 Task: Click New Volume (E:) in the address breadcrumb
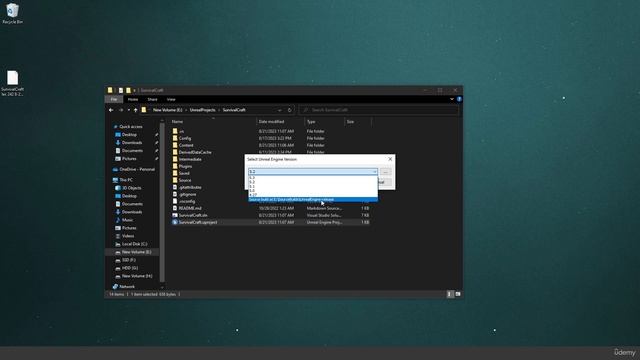[x=167, y=110]
